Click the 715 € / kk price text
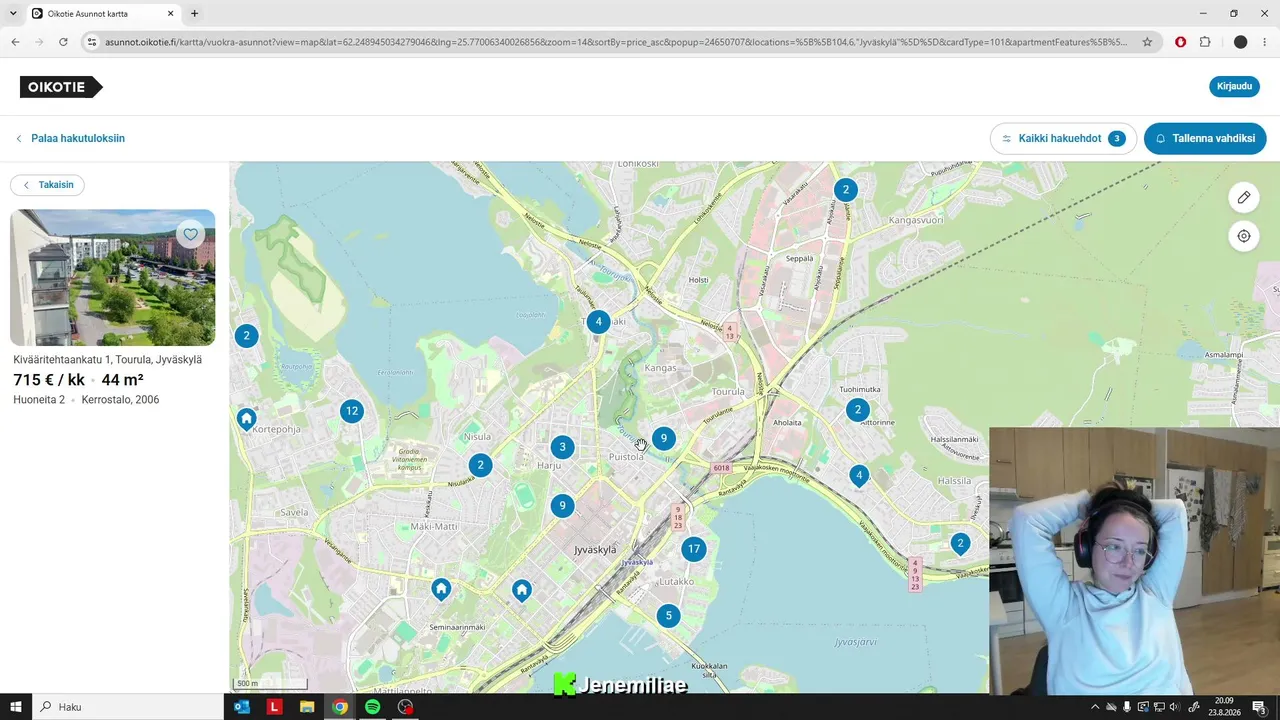 pyautogui.click(x=49, y=380)
